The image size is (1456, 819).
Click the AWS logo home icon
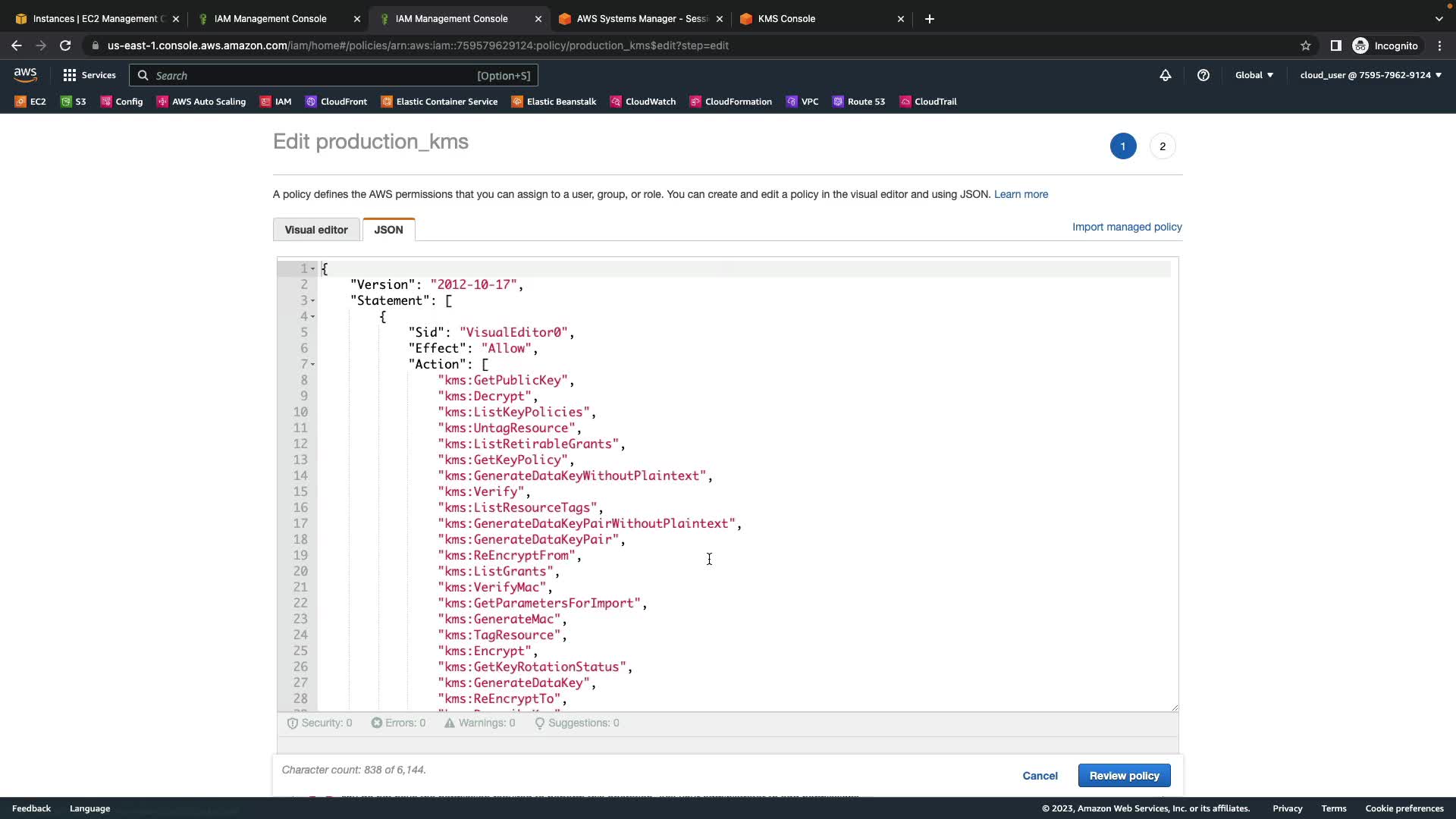point(25,74)
